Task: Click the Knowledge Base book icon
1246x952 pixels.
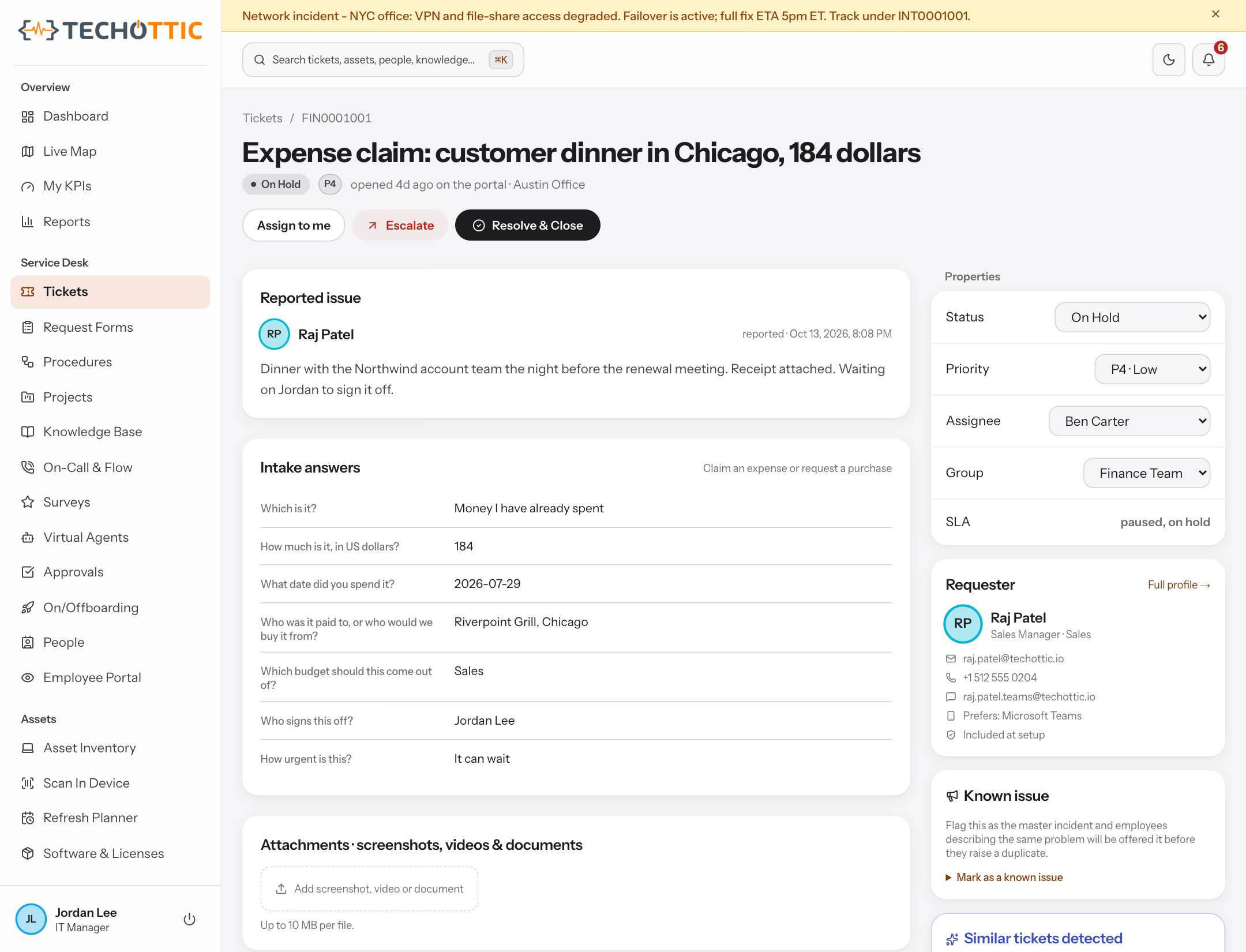Action: tap(28, 432)
